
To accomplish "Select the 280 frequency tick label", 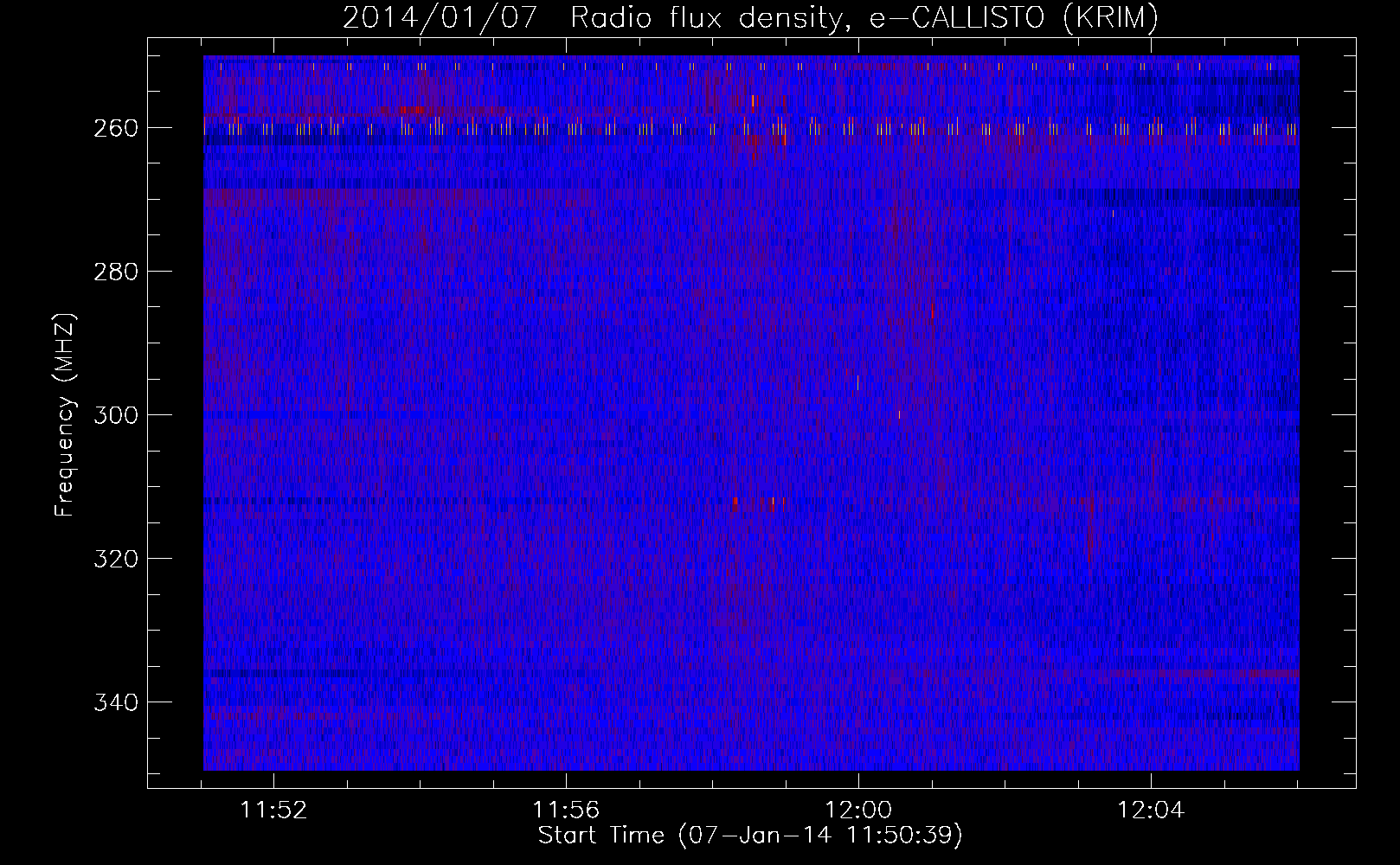I will [115, 272].
